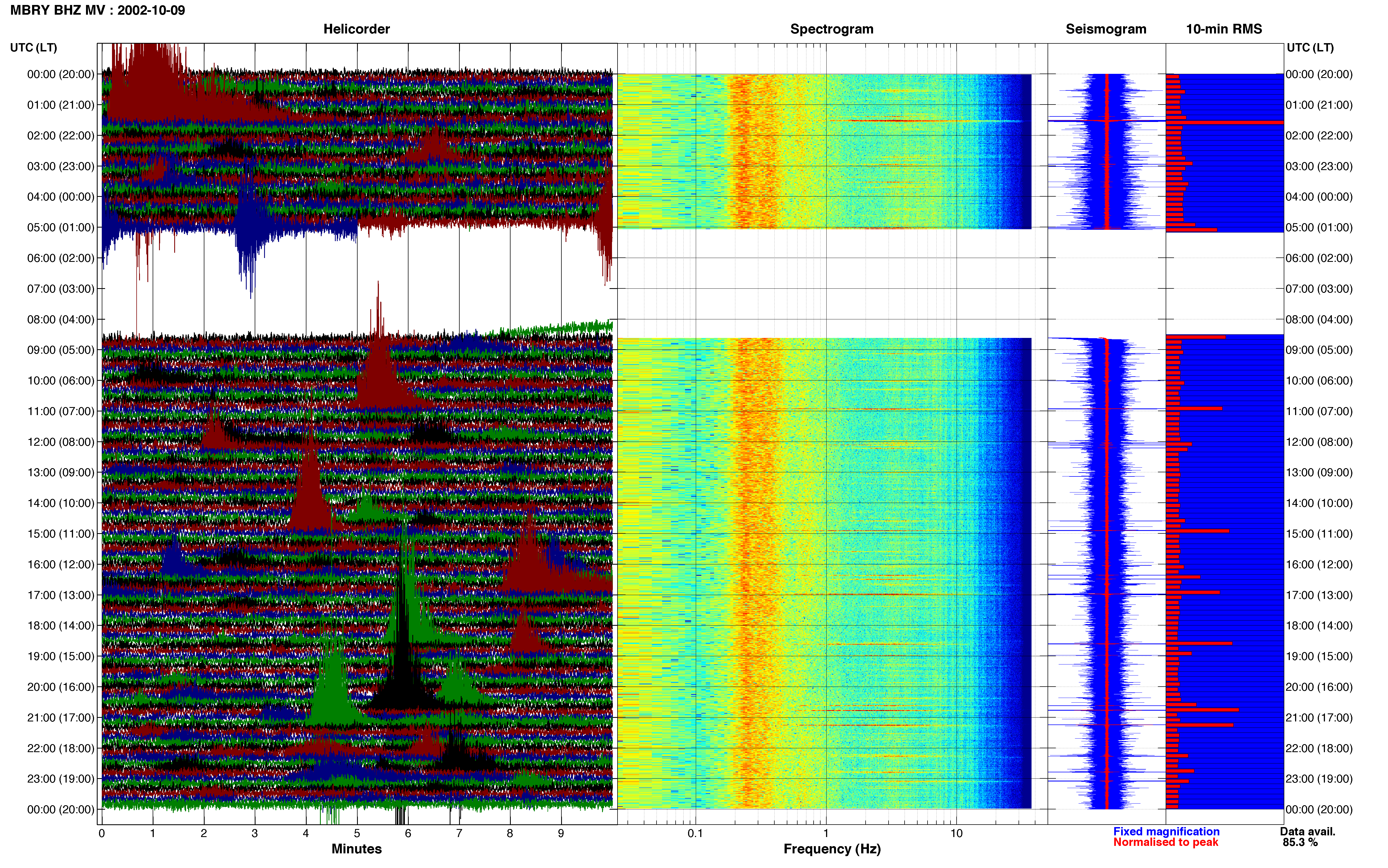Click minute tick label '0' on helicorder axis

coord(101,833)
